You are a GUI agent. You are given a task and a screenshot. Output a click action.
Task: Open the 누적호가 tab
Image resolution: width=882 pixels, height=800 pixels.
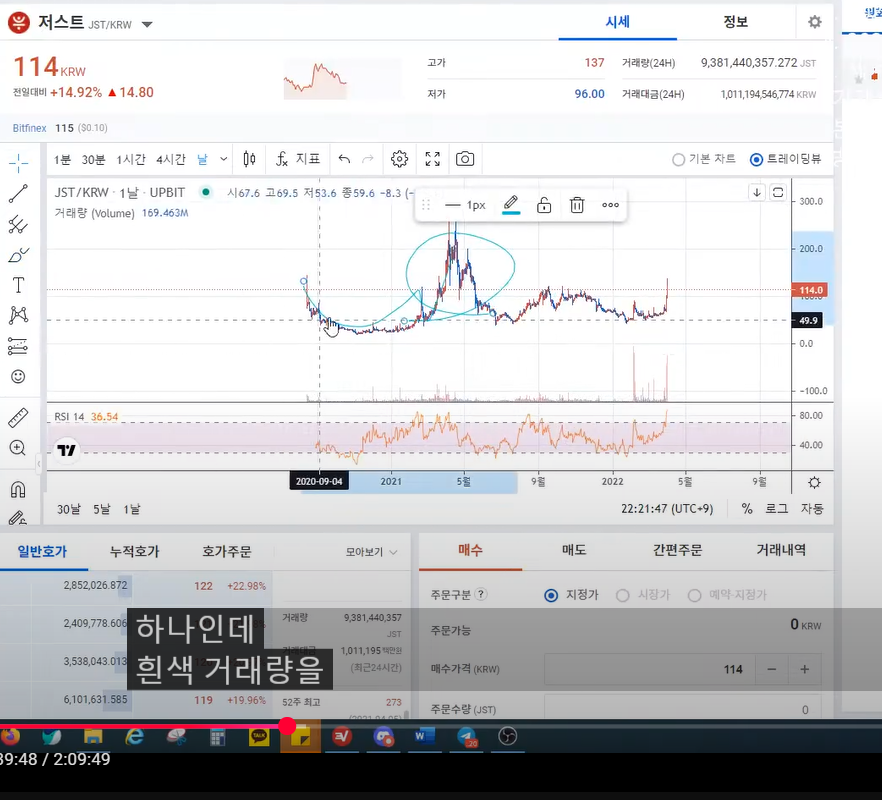tap(134, 551)
